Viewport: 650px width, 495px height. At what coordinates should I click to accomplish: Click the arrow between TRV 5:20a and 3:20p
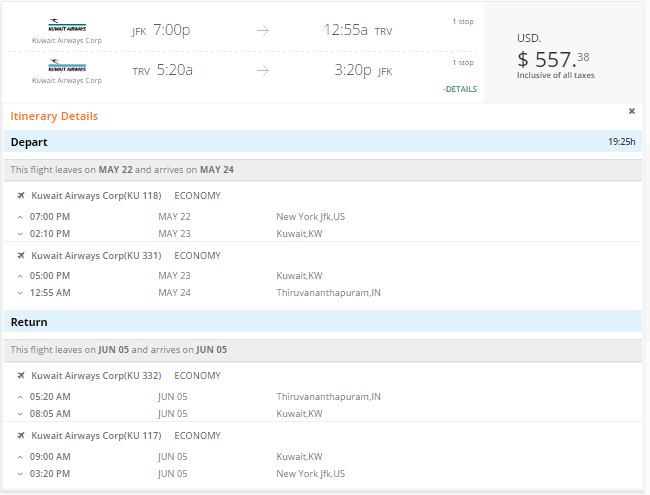click(263, 71)
